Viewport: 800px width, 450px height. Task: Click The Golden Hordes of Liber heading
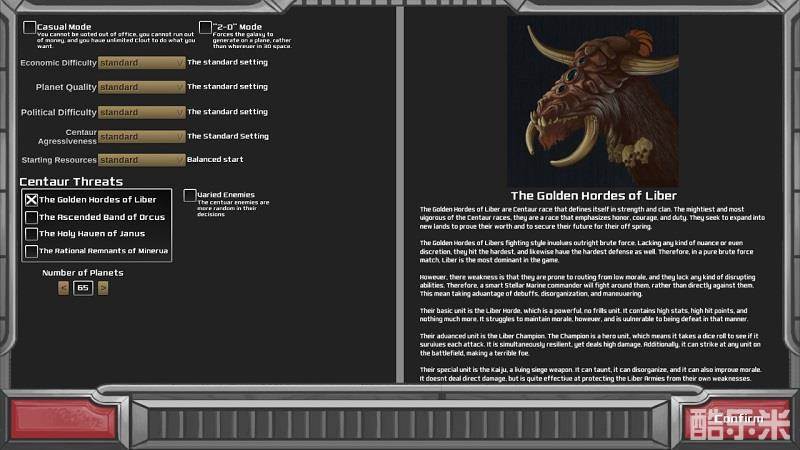(x=593, y=195)
